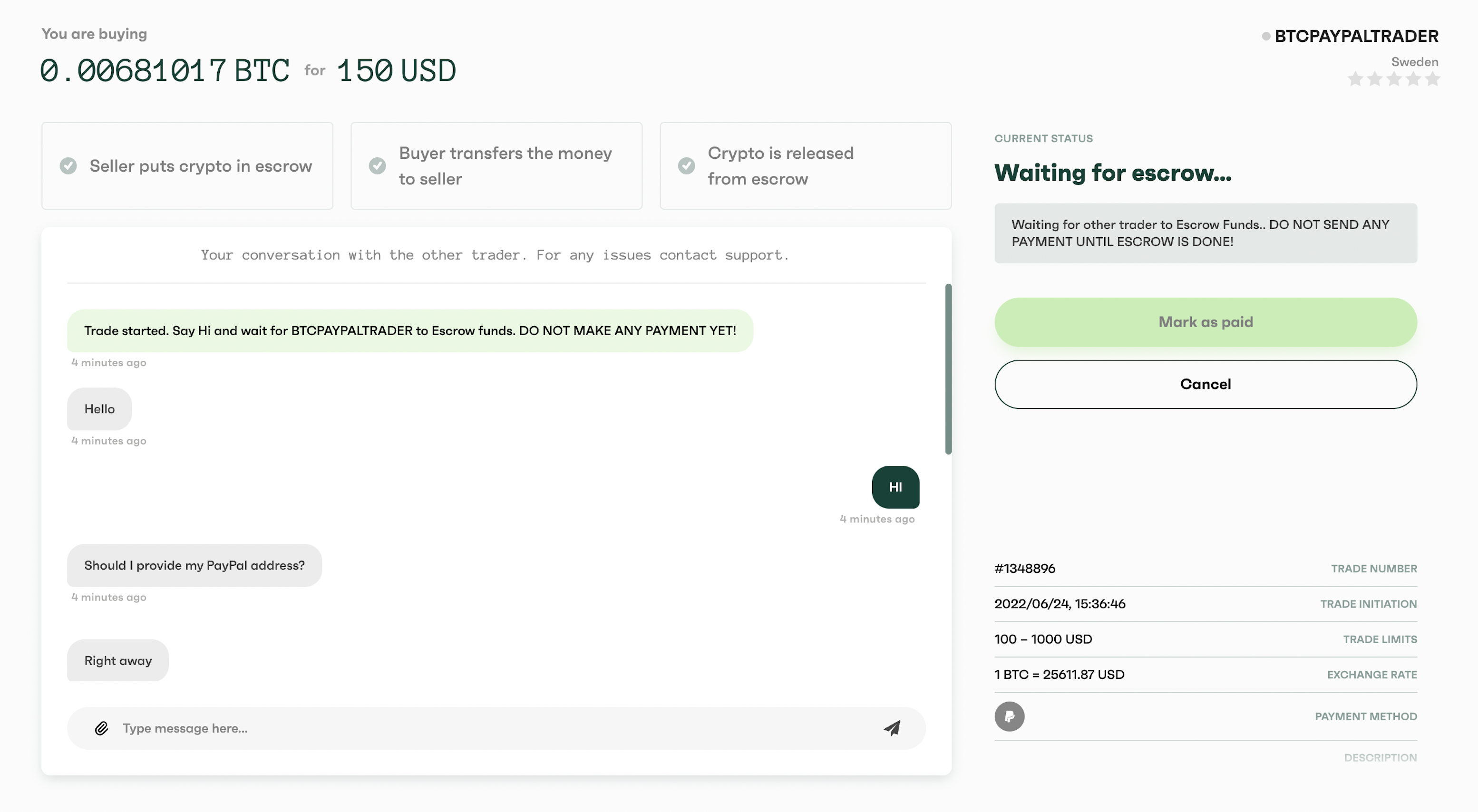Viewport: 1478px width, 812px height.
Task: Click the Cancel trade button
Action: tap(1205, 384)
